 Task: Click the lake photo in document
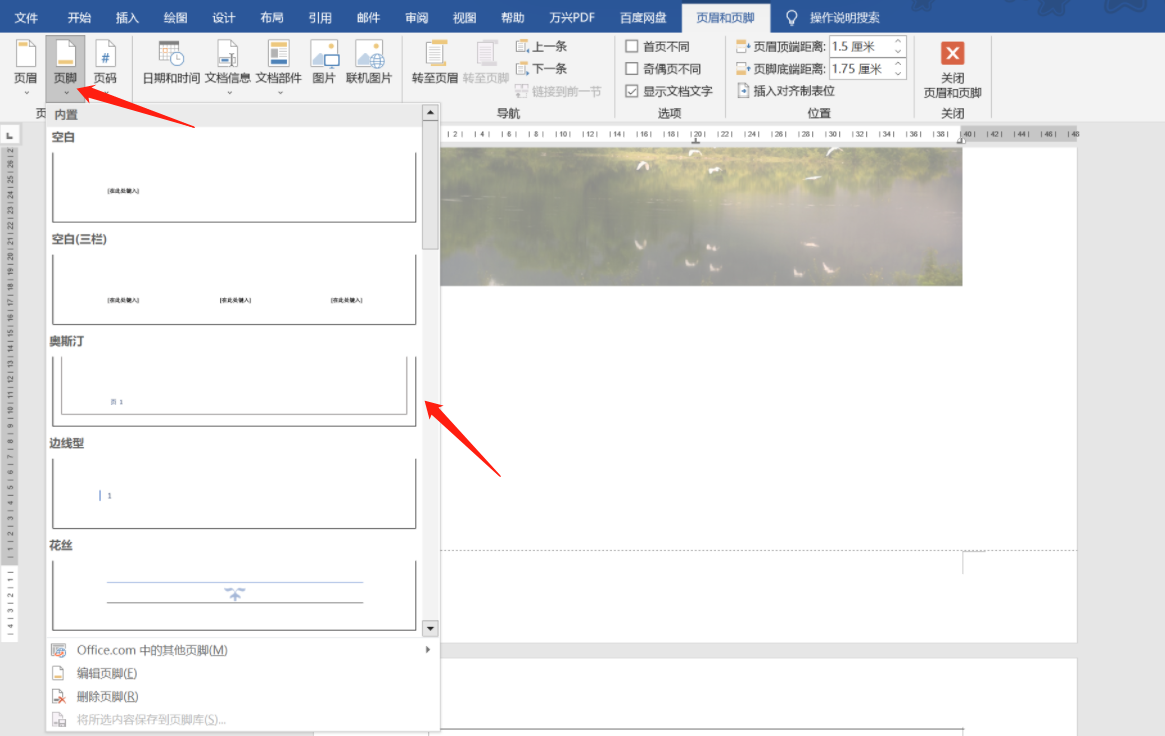701,216
